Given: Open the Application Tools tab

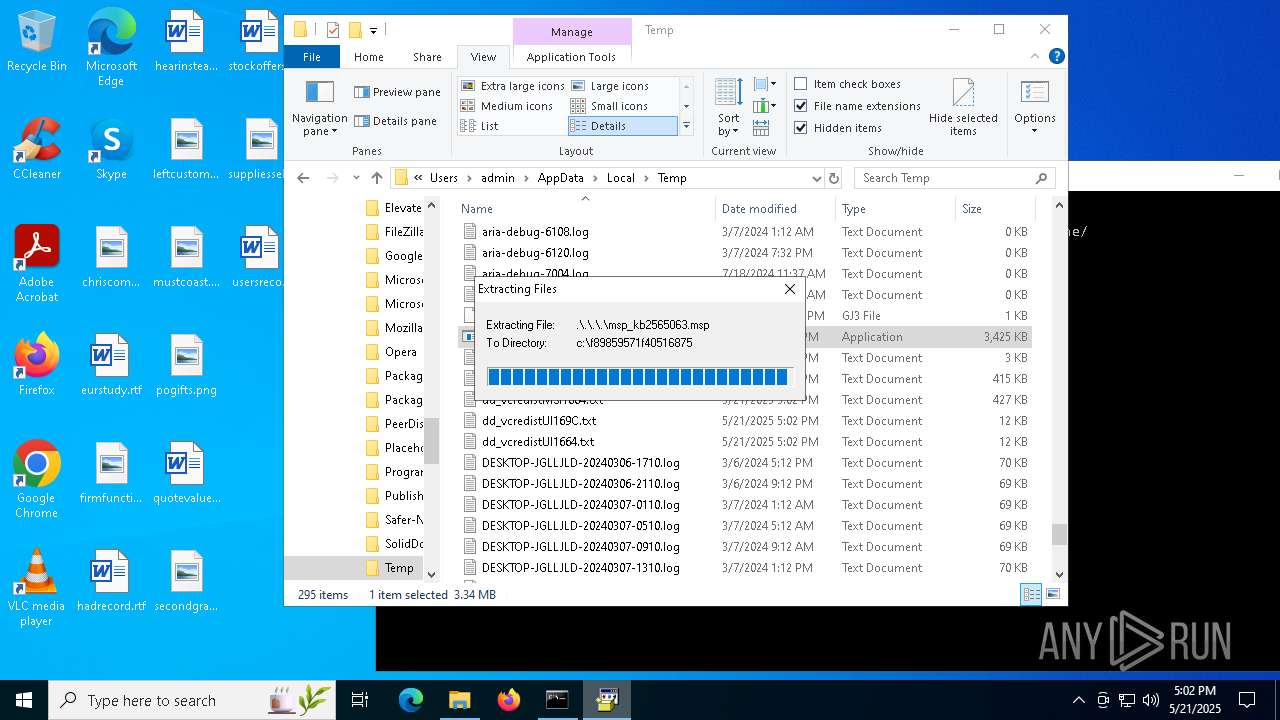Looking at the screenshot, I should (571, 57).
